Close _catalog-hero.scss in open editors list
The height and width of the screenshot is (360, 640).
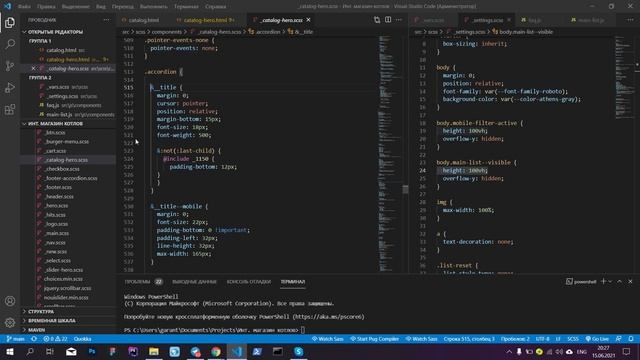(33, 68)
